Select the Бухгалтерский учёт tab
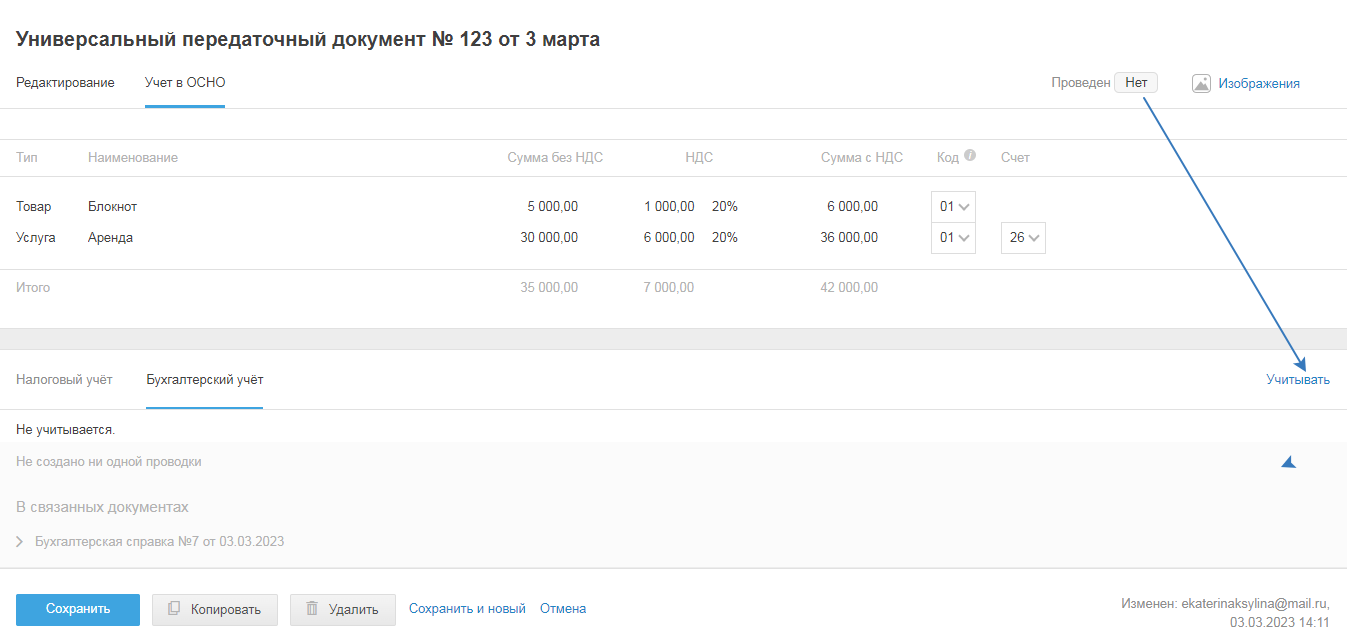Viewport: 1347px width, 643px height. tap(204, 380)
